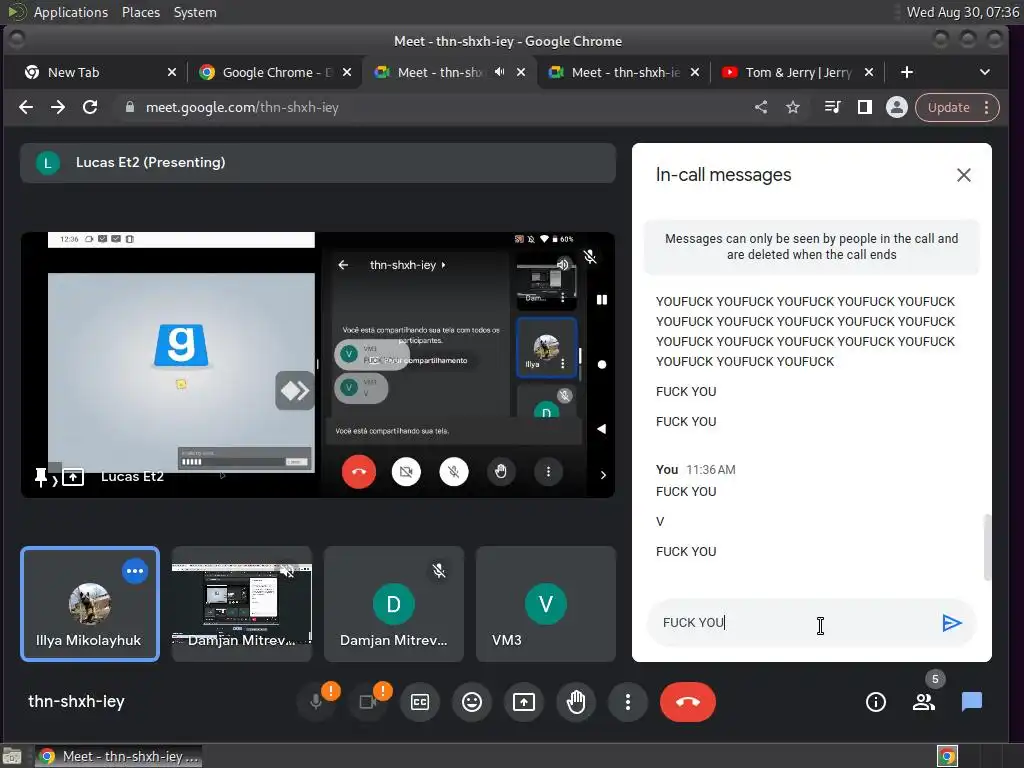Expand the tab search dropdown arrow
Image resolution: width=1024 pixels, height=768 pixels.
985,72
